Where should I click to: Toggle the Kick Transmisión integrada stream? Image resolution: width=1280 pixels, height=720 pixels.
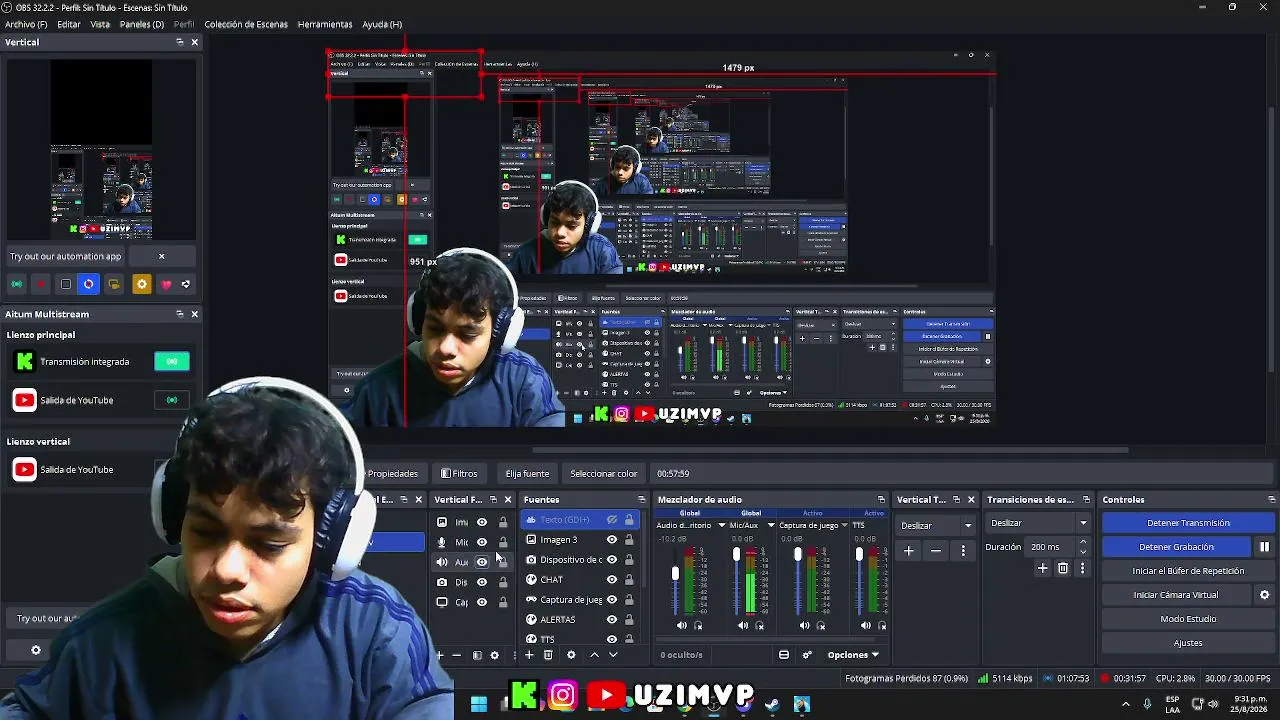(172, 361)
